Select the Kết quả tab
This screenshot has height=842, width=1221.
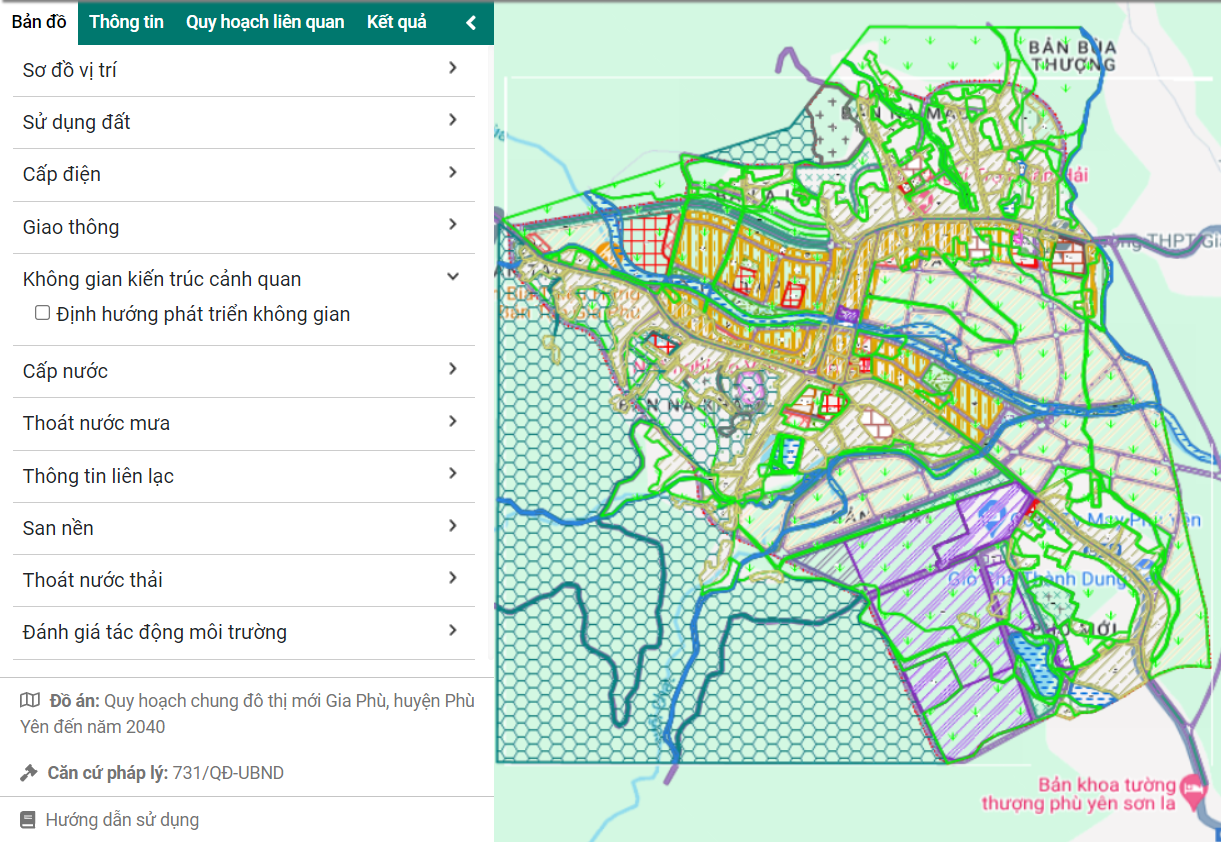396,22
